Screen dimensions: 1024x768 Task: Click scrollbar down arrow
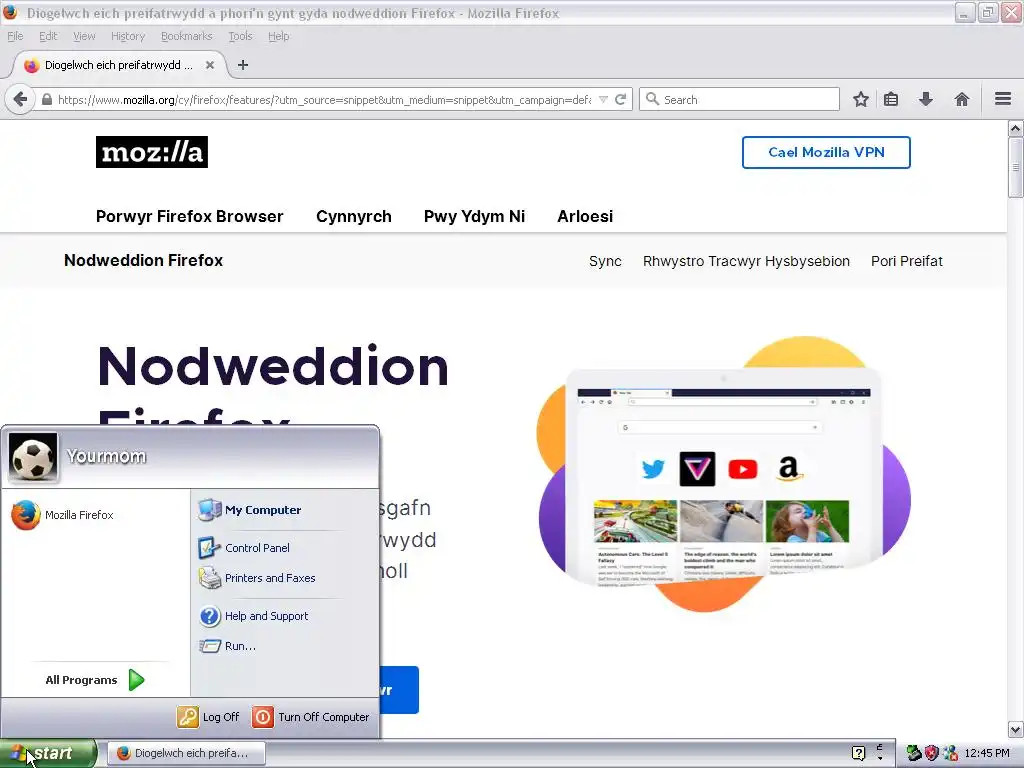[x=1015, y=729]
